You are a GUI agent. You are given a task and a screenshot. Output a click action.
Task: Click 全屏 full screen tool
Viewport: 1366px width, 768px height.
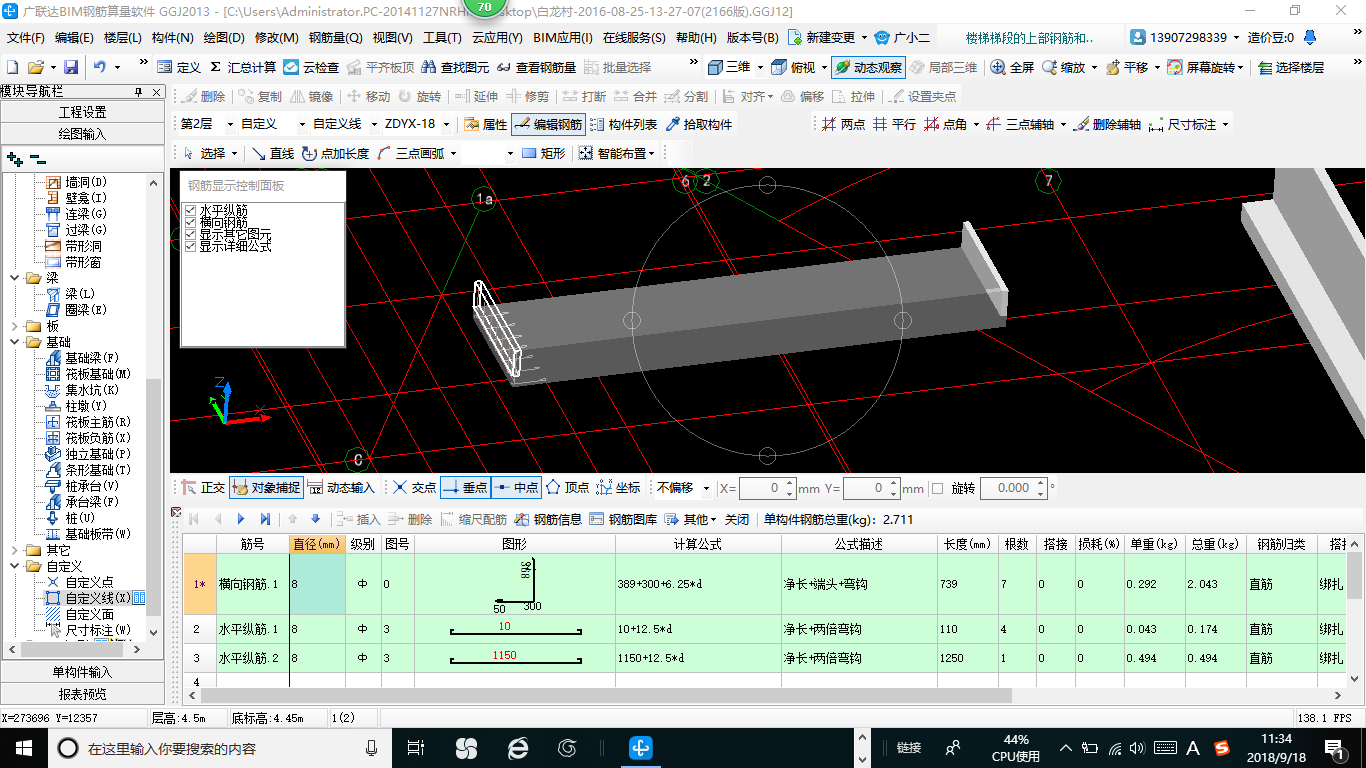pos(1012,67)
